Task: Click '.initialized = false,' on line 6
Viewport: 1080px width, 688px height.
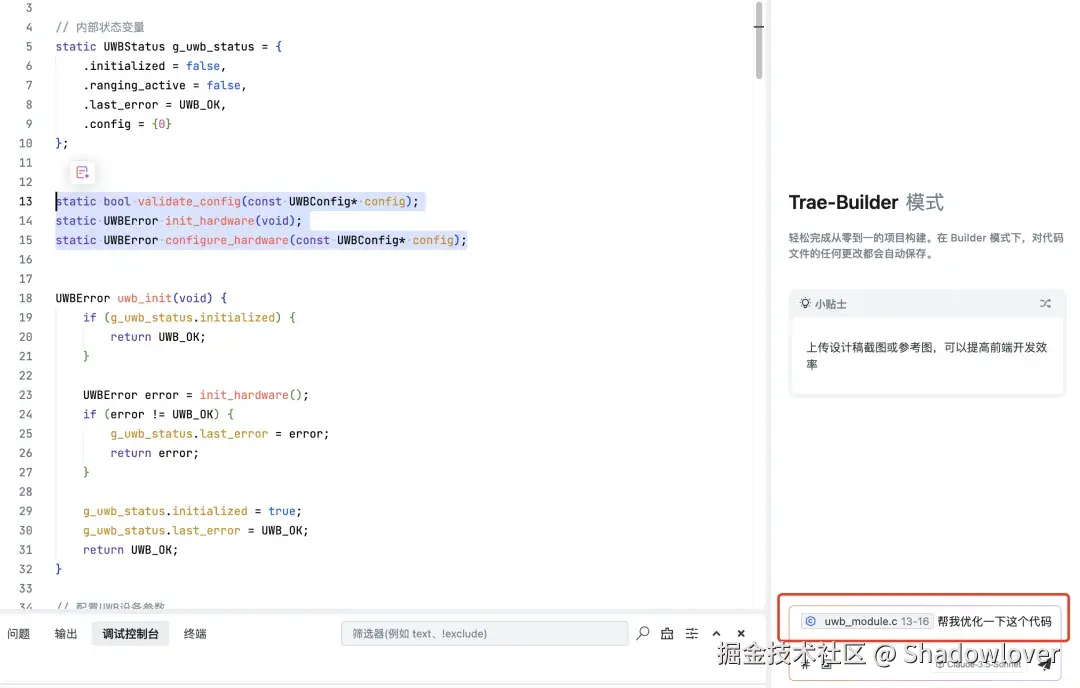Action: pyautogui.click(x=154, y=65)
